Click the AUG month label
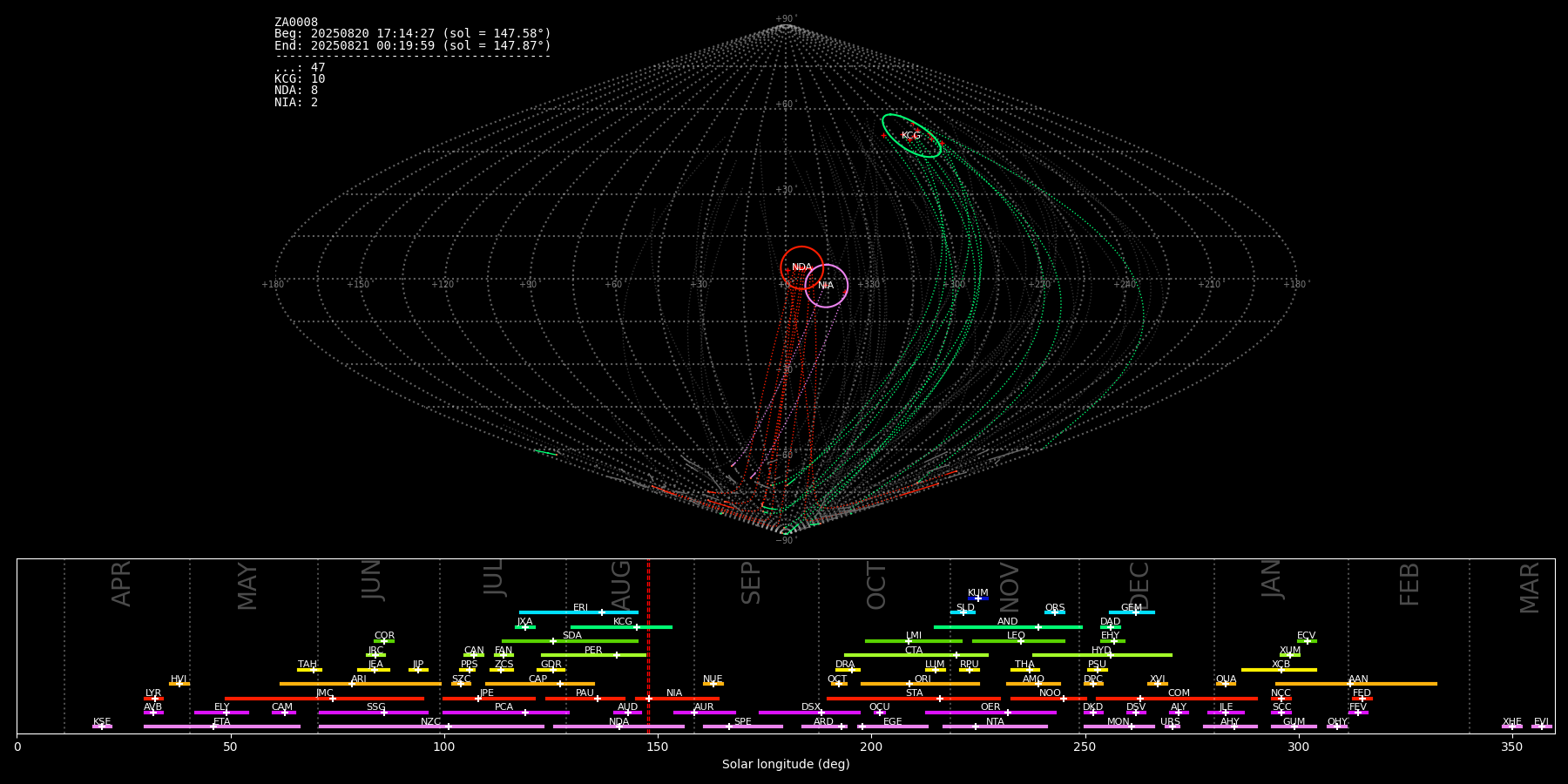Image resolution: width=1568 pixels, height=784 pixels. (x=621, y=585)
